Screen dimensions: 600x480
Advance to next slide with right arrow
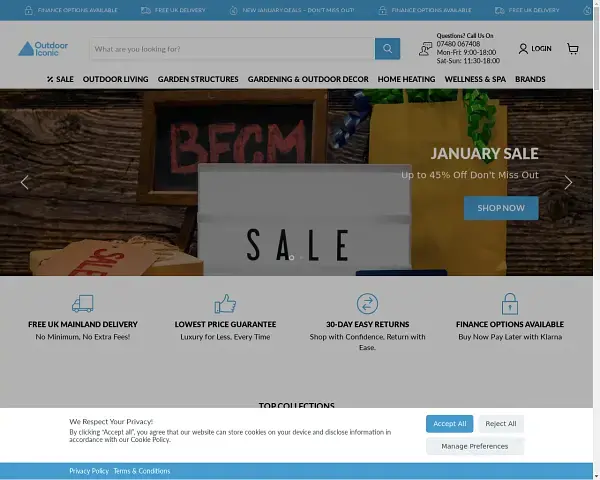(568, 182)
